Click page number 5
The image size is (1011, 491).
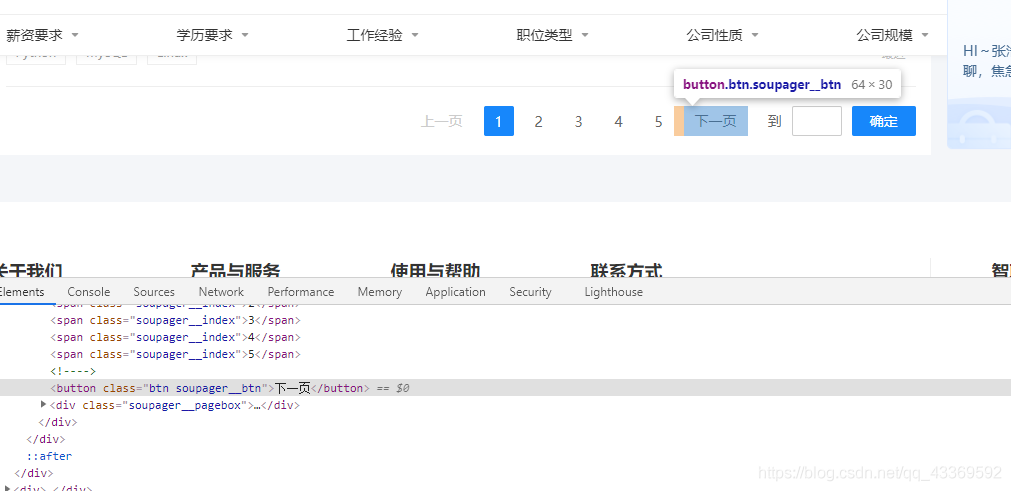tap(658, 122)
